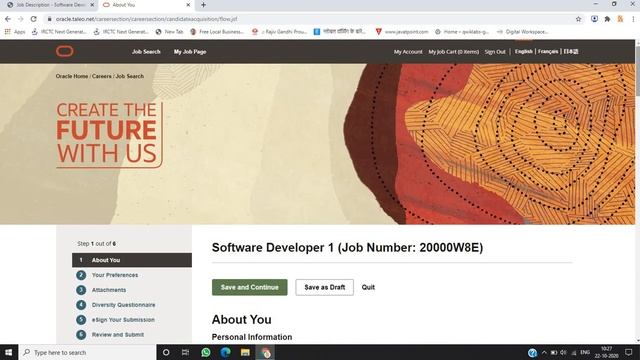This screenshot has height=360, width=640.
Task: Click the Quit link
Action: pos(368,287)
